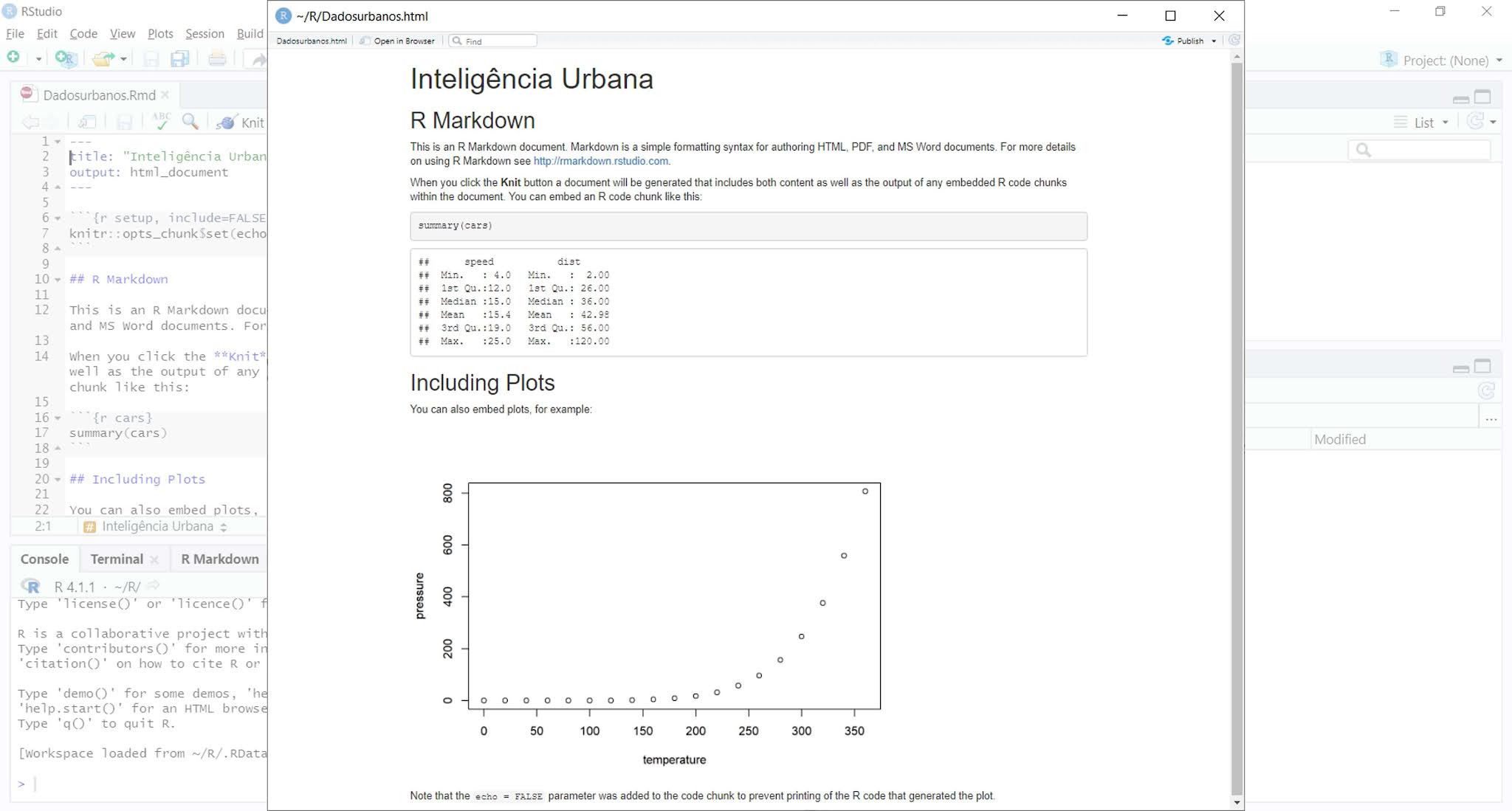Close the Dadosurbanos.Rmd tab
Viewport: 1512px width, 811px height.
coord(165,94)
